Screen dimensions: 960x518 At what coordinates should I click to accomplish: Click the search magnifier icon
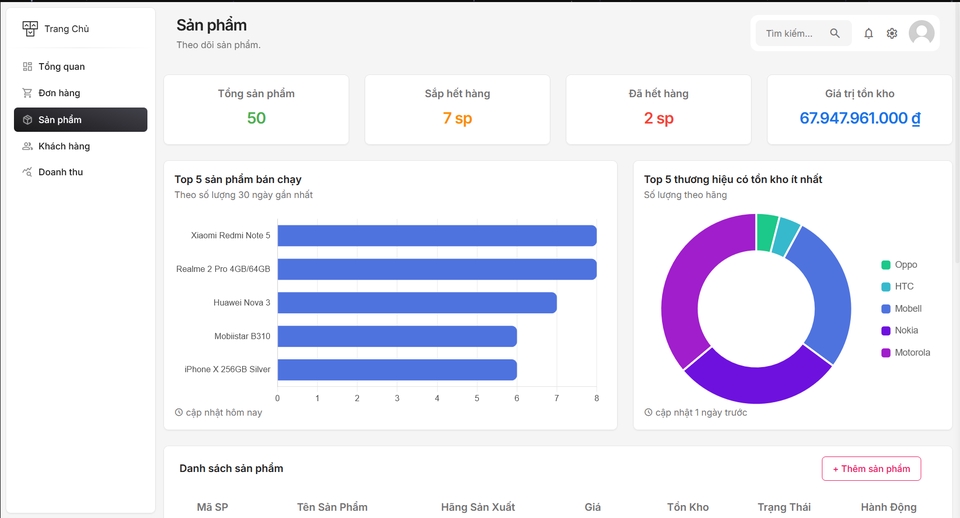(x=835, y=34)
